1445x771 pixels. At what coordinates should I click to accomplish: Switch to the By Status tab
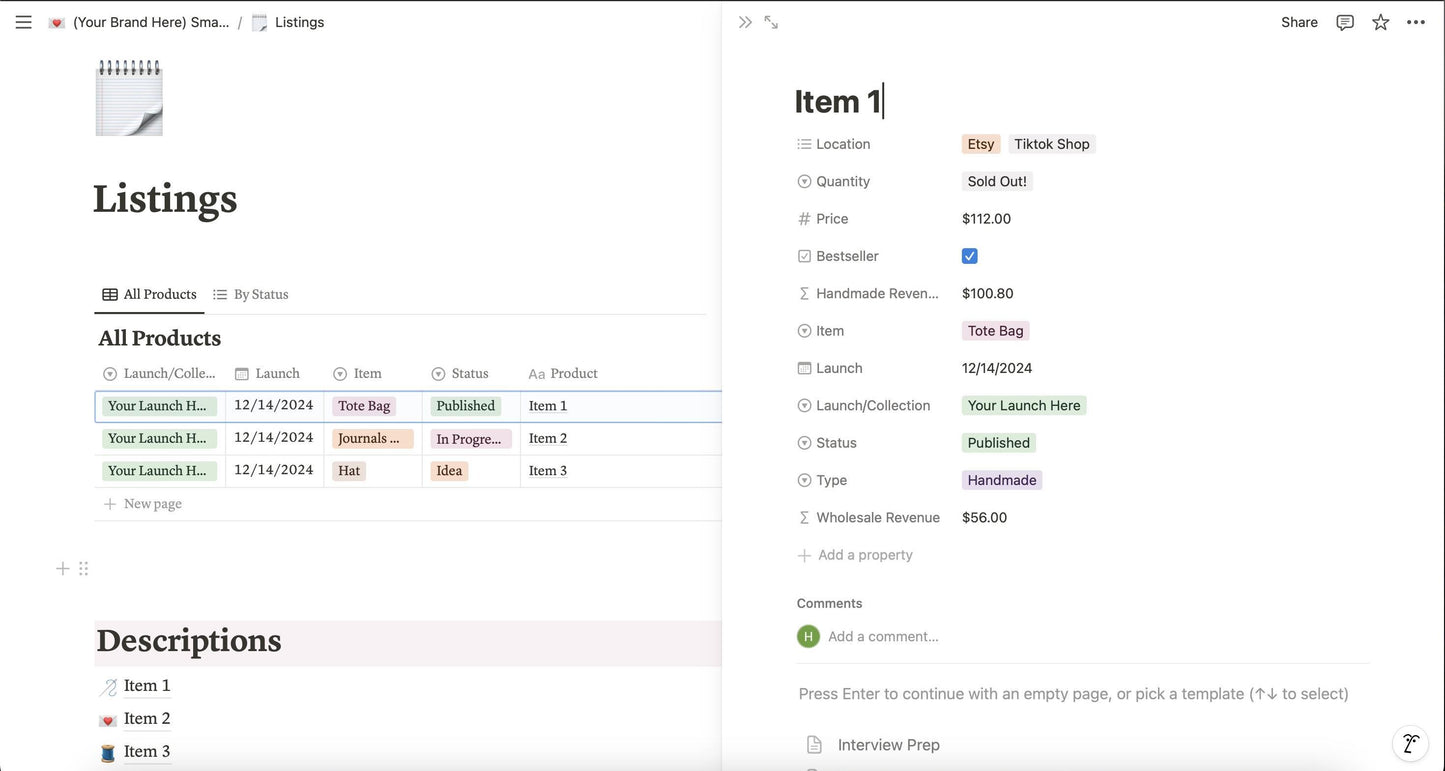pyautogui.click(x=251, y=294)
